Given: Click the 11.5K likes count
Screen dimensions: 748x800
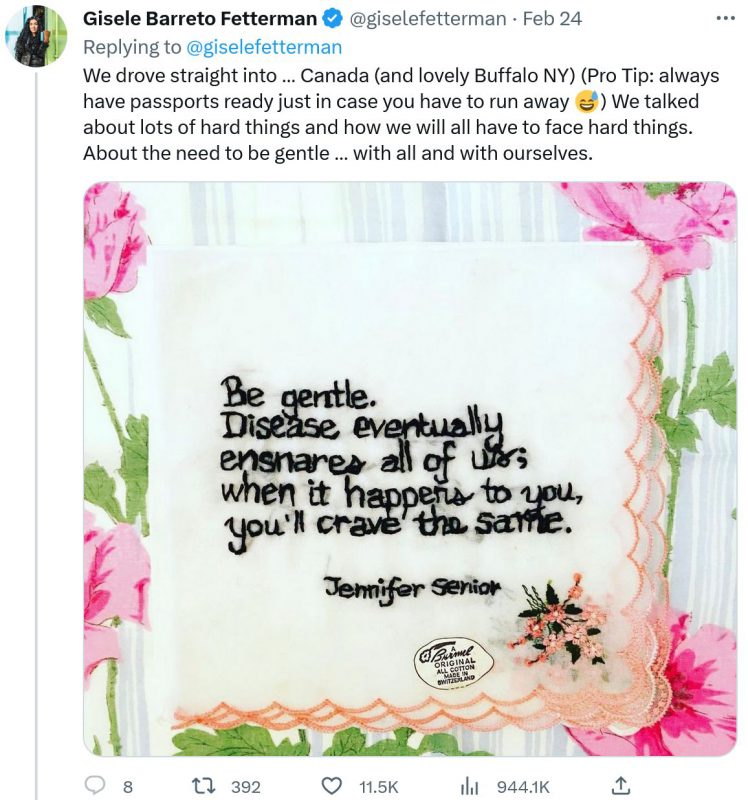Looking at the screenshot, I should (379, 787).
